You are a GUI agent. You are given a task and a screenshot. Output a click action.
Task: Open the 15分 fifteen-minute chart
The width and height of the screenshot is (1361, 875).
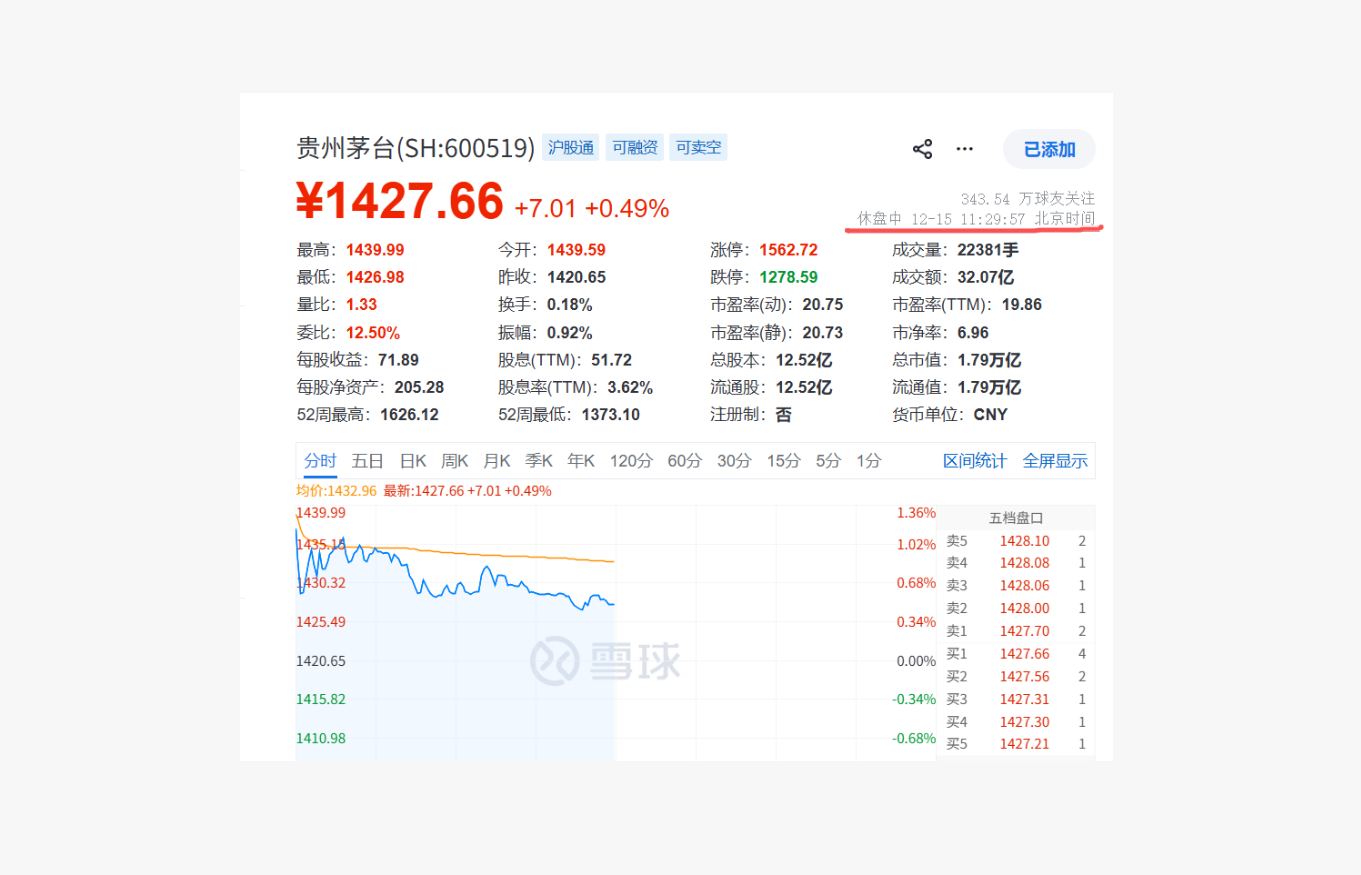[782, 461]
